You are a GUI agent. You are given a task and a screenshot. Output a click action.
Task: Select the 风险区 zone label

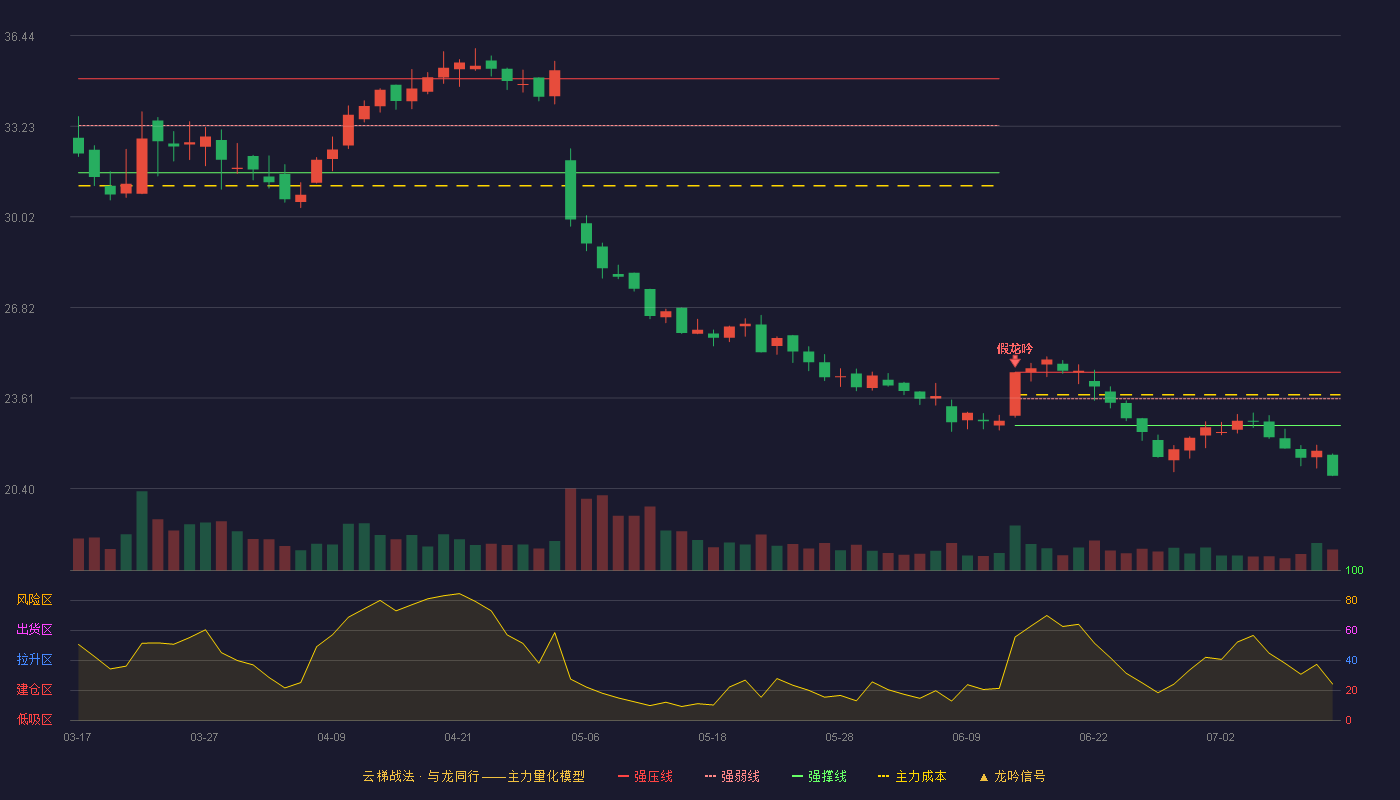tap(34, 600)
